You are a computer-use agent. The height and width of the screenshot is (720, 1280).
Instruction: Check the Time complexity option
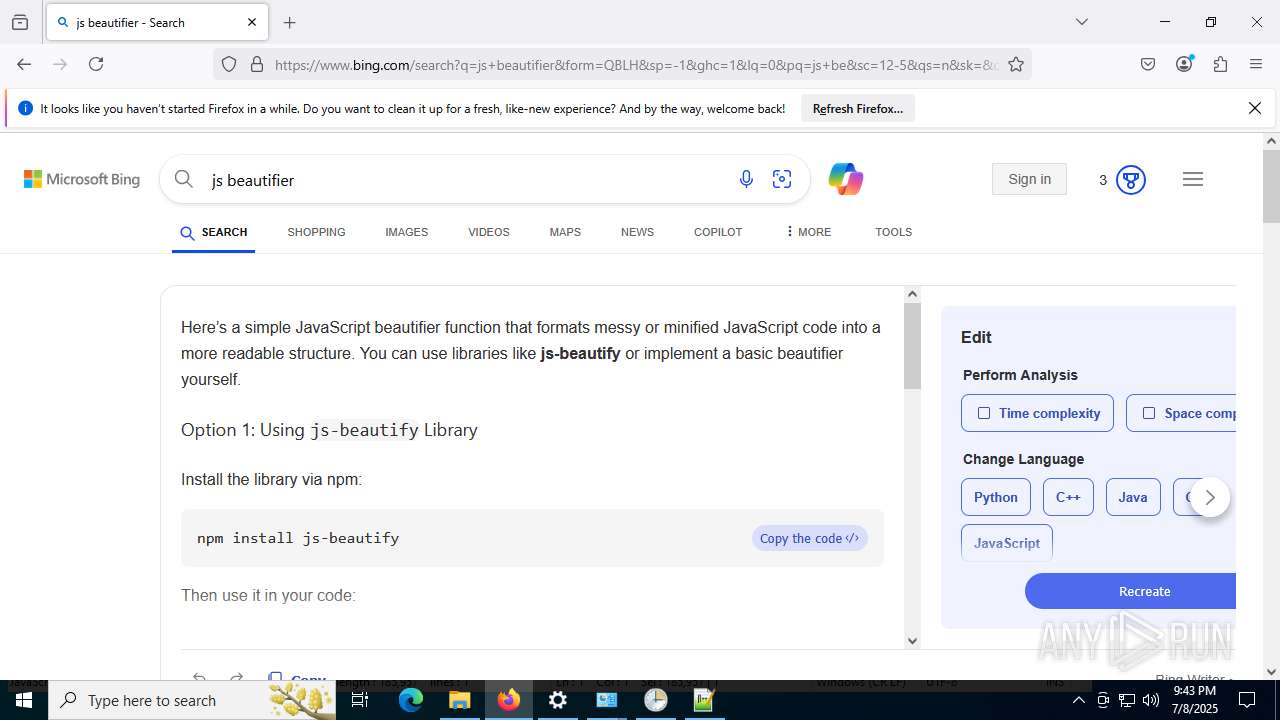(1037, 413)
